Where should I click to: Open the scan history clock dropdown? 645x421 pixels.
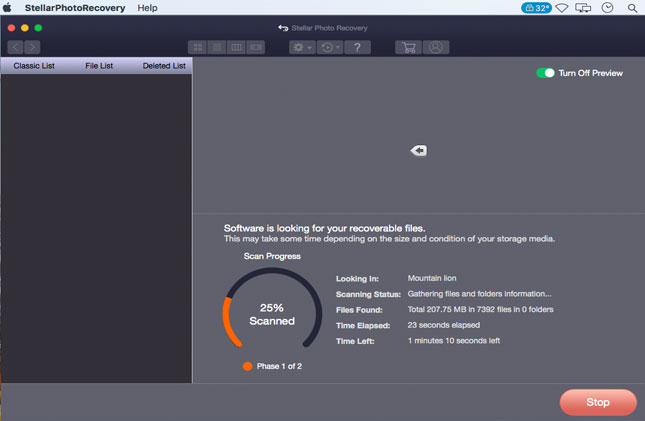click(329, 47)
